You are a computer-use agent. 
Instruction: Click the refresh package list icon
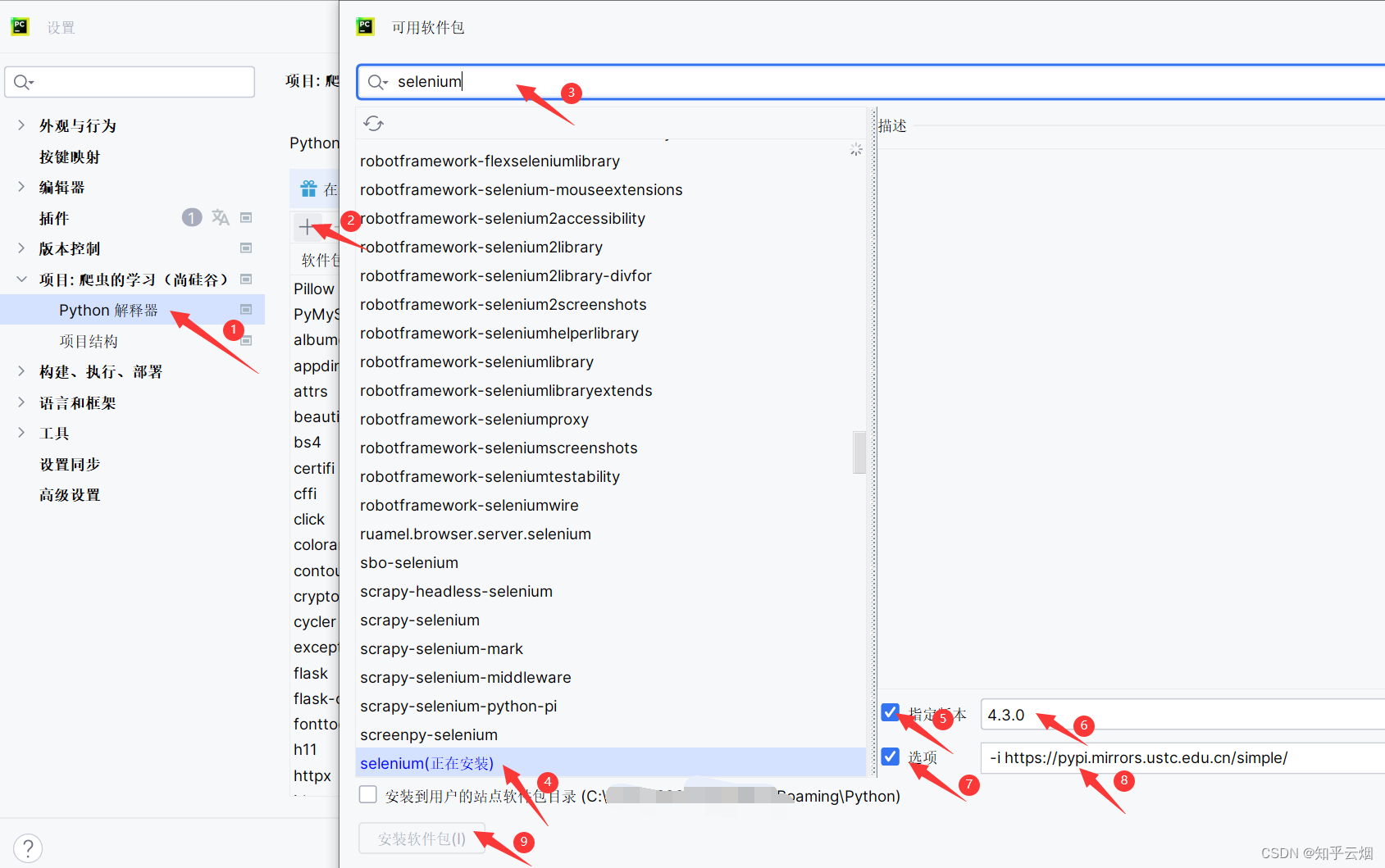point(374,124)
